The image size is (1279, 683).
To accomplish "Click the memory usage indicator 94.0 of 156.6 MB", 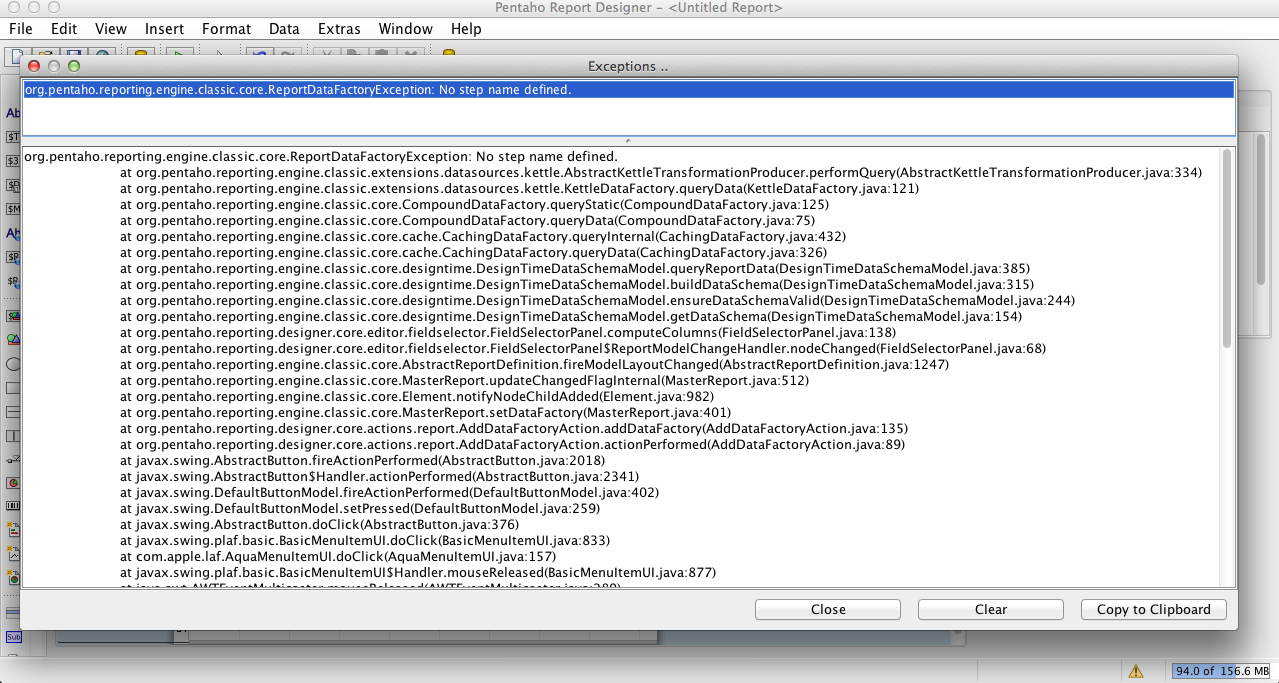I will (x=1222, y=671).
